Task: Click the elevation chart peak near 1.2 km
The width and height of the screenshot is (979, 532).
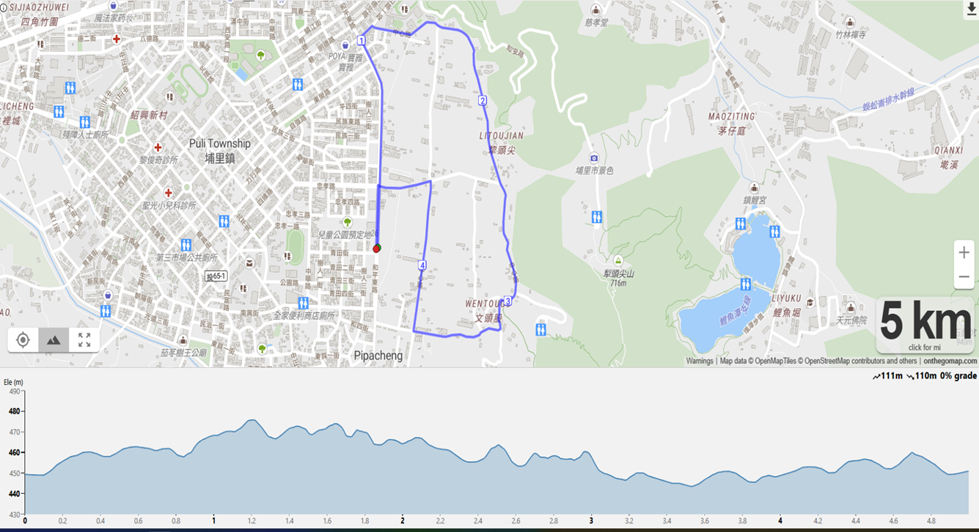Action: (252, 420)
